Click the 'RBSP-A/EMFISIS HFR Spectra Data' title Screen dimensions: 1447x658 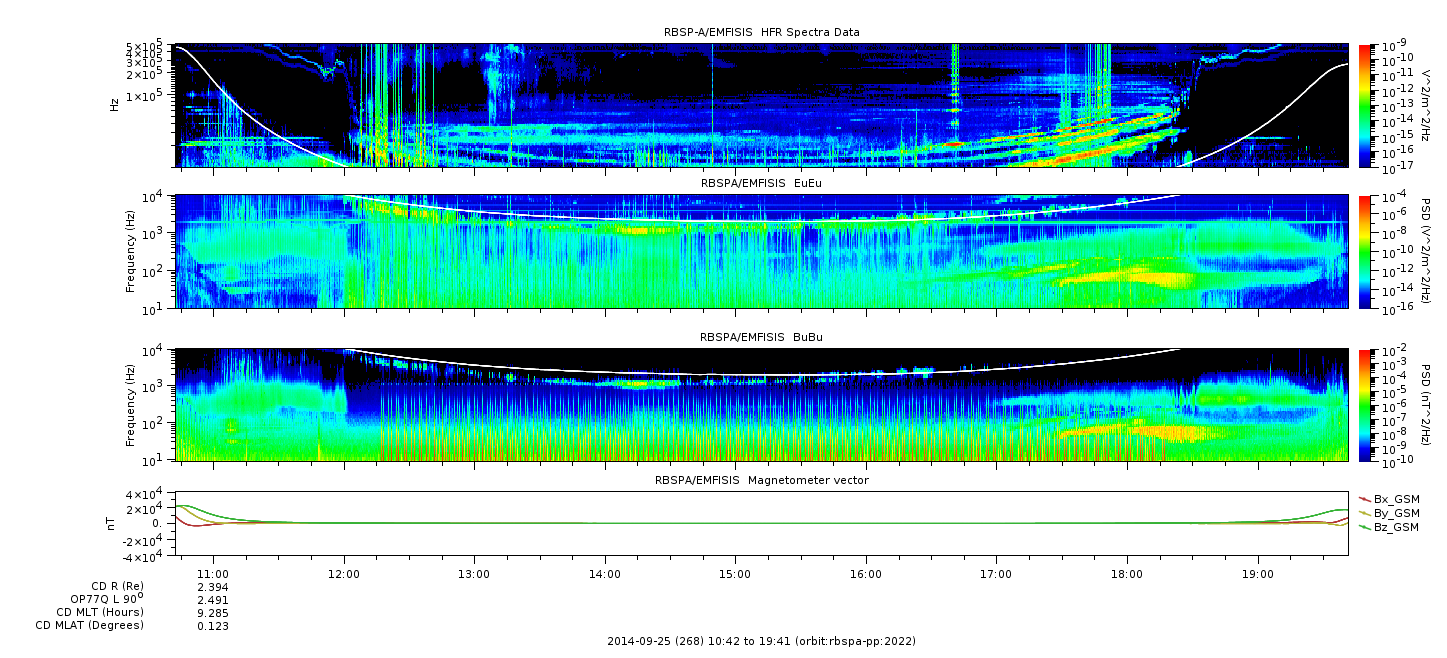[761, 32]
